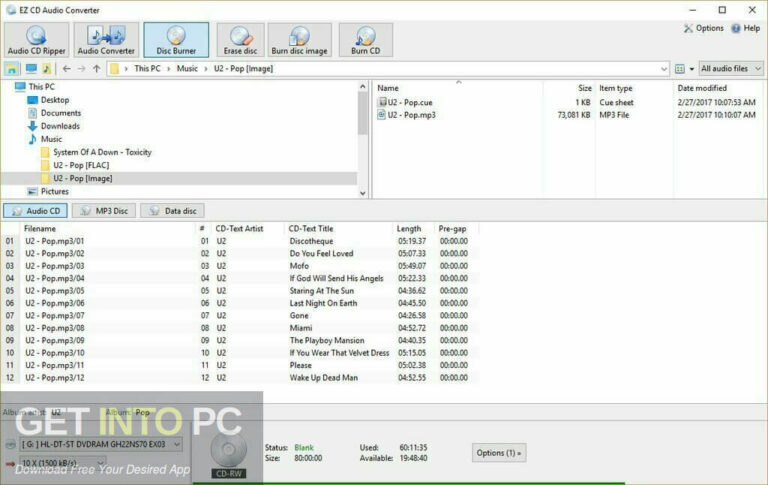Click the computer icon in the navigation bar
Screen dimensions: 768x485
(31, 69)
